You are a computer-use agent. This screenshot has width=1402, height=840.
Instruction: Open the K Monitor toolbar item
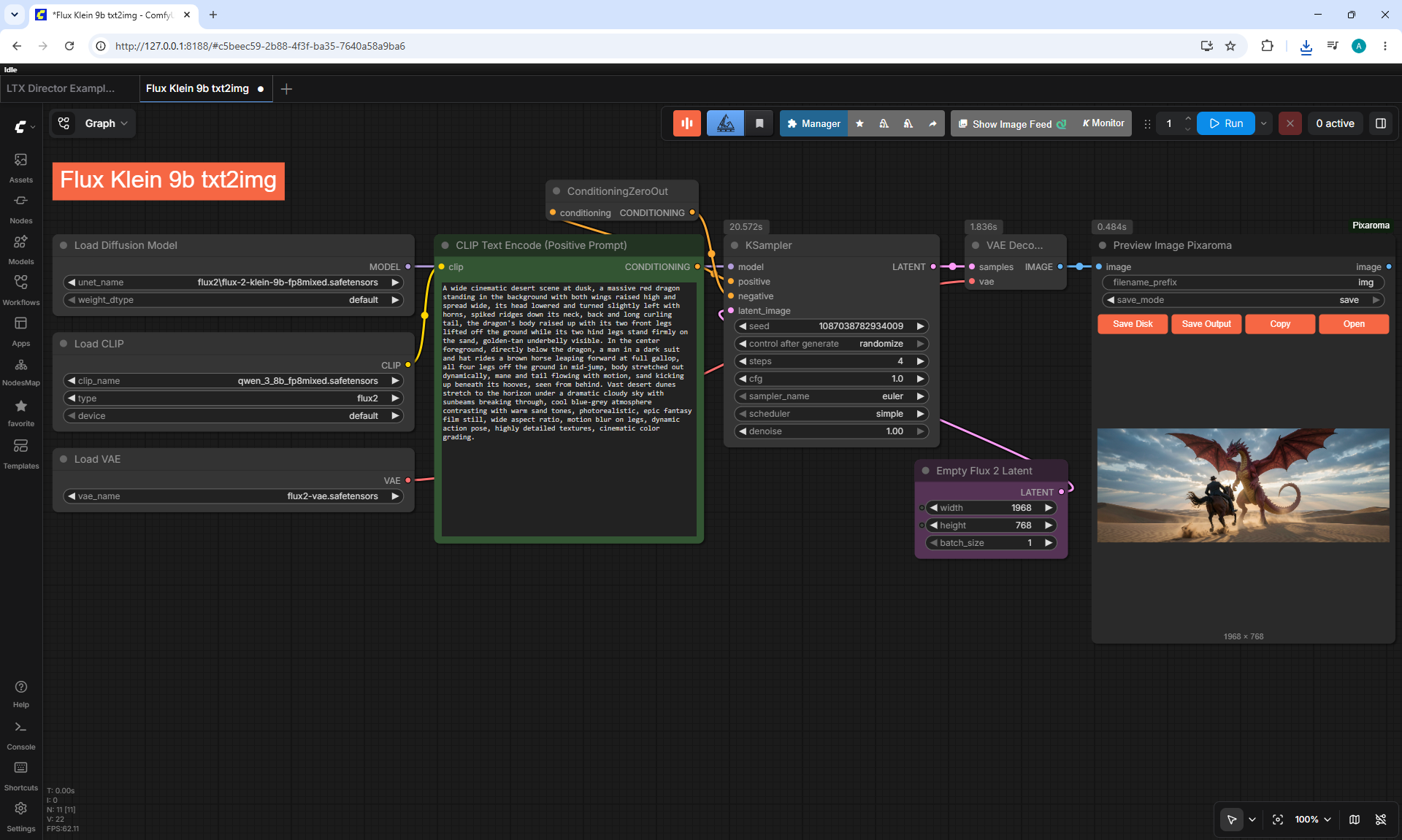1103,123
